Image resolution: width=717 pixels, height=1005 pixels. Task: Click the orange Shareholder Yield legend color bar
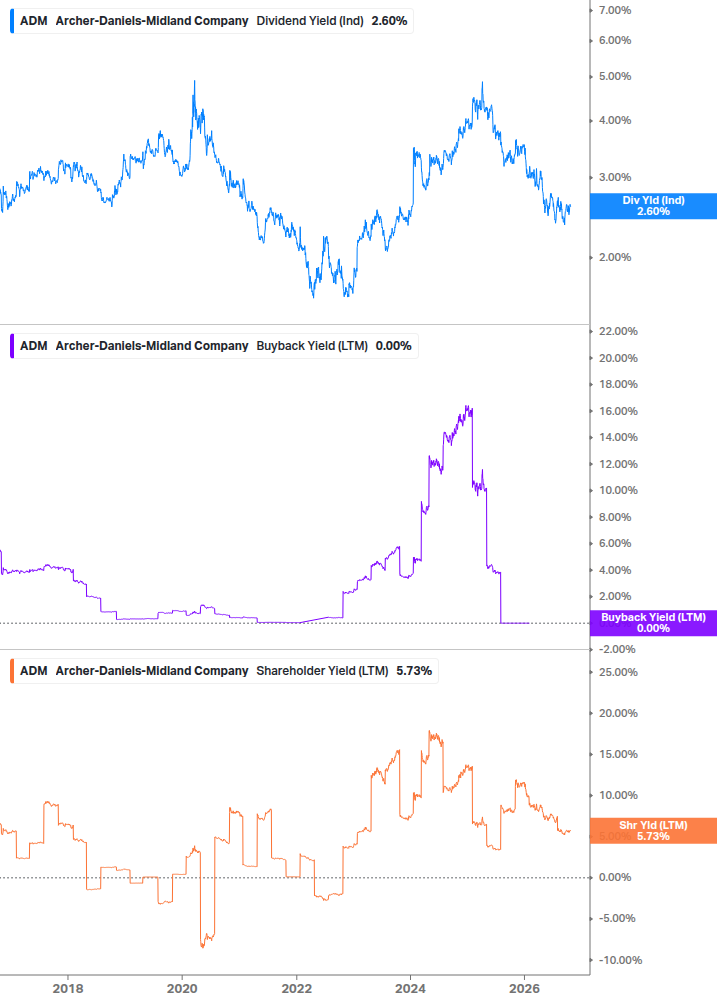click(12, 671)
